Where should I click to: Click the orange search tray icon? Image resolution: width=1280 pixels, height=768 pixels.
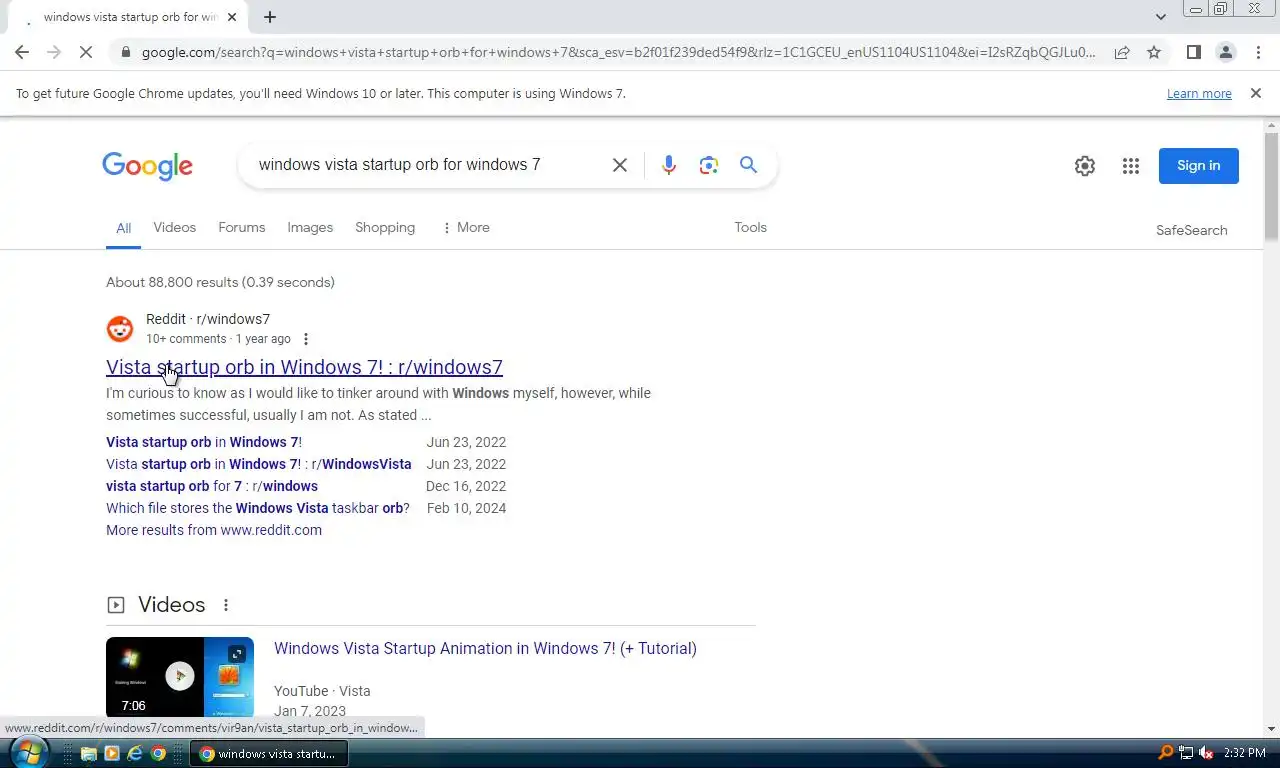click(1165, 753)
